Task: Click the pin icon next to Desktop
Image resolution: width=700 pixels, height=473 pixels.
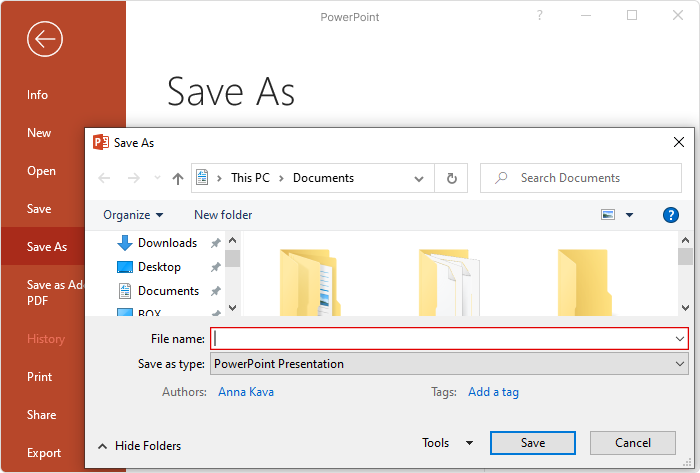Action: (x=216, y=267)
